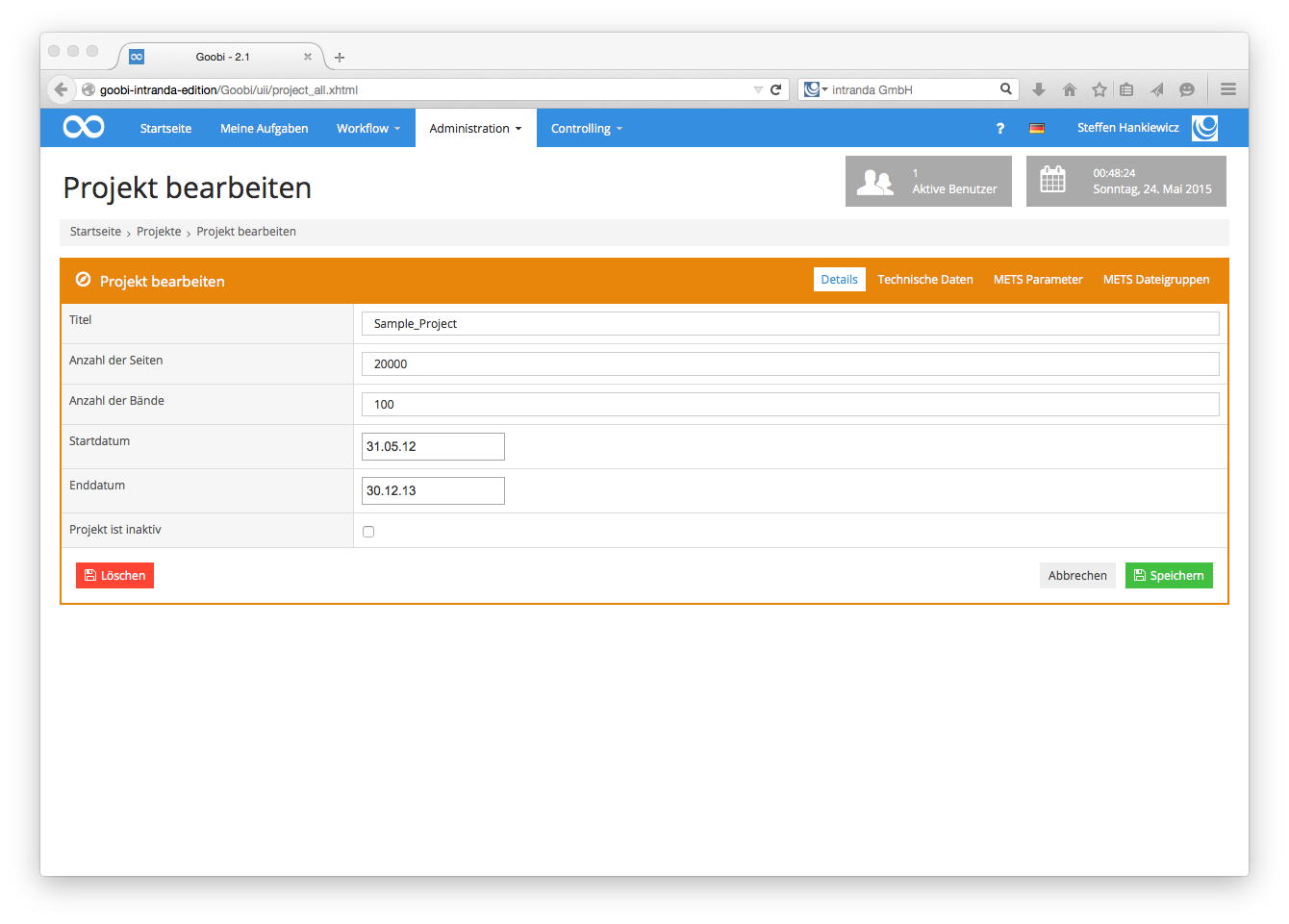Reload page with browser refresh icon

(775, 89)
